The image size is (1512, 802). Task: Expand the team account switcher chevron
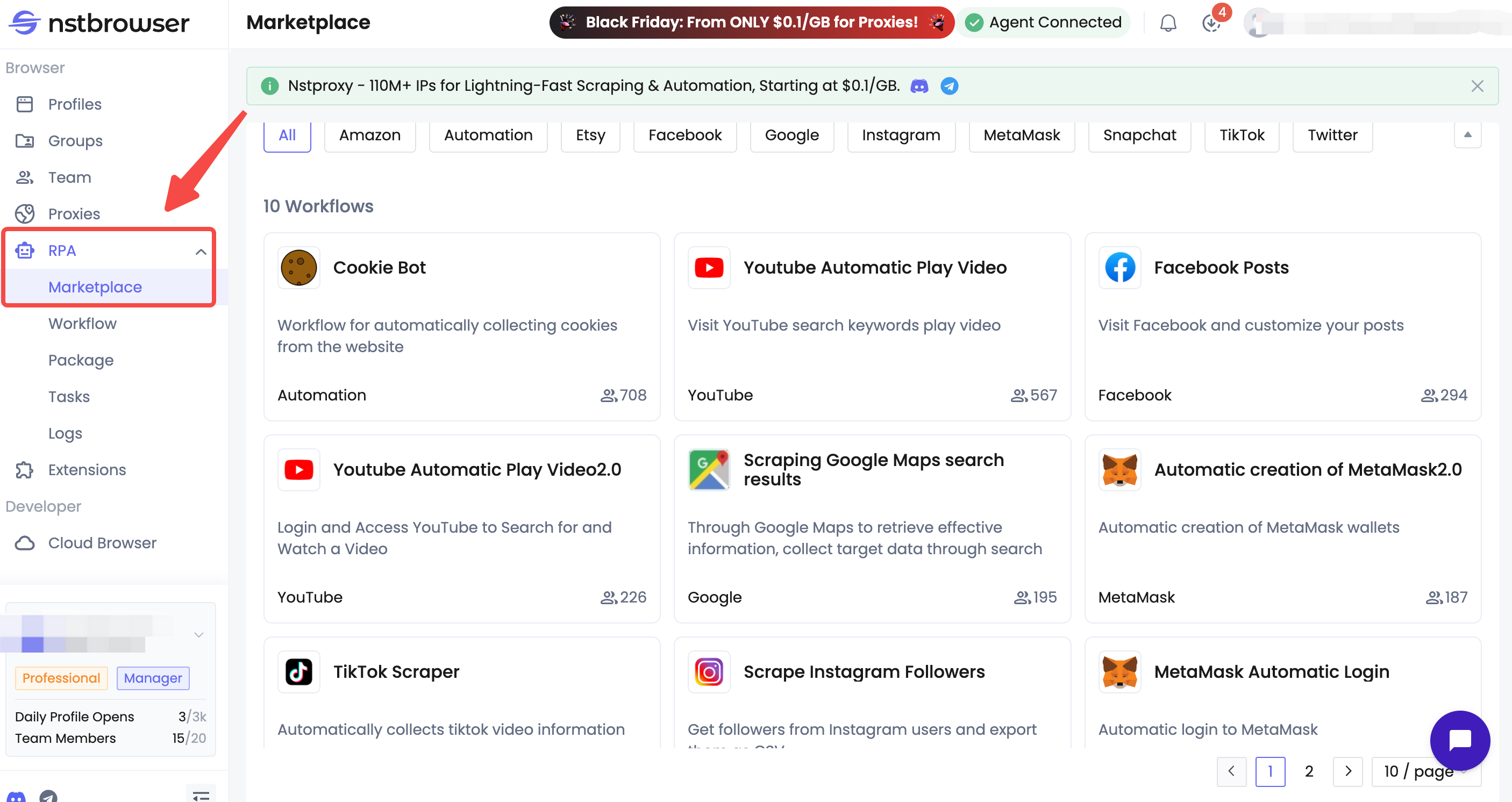pos(198,634)
